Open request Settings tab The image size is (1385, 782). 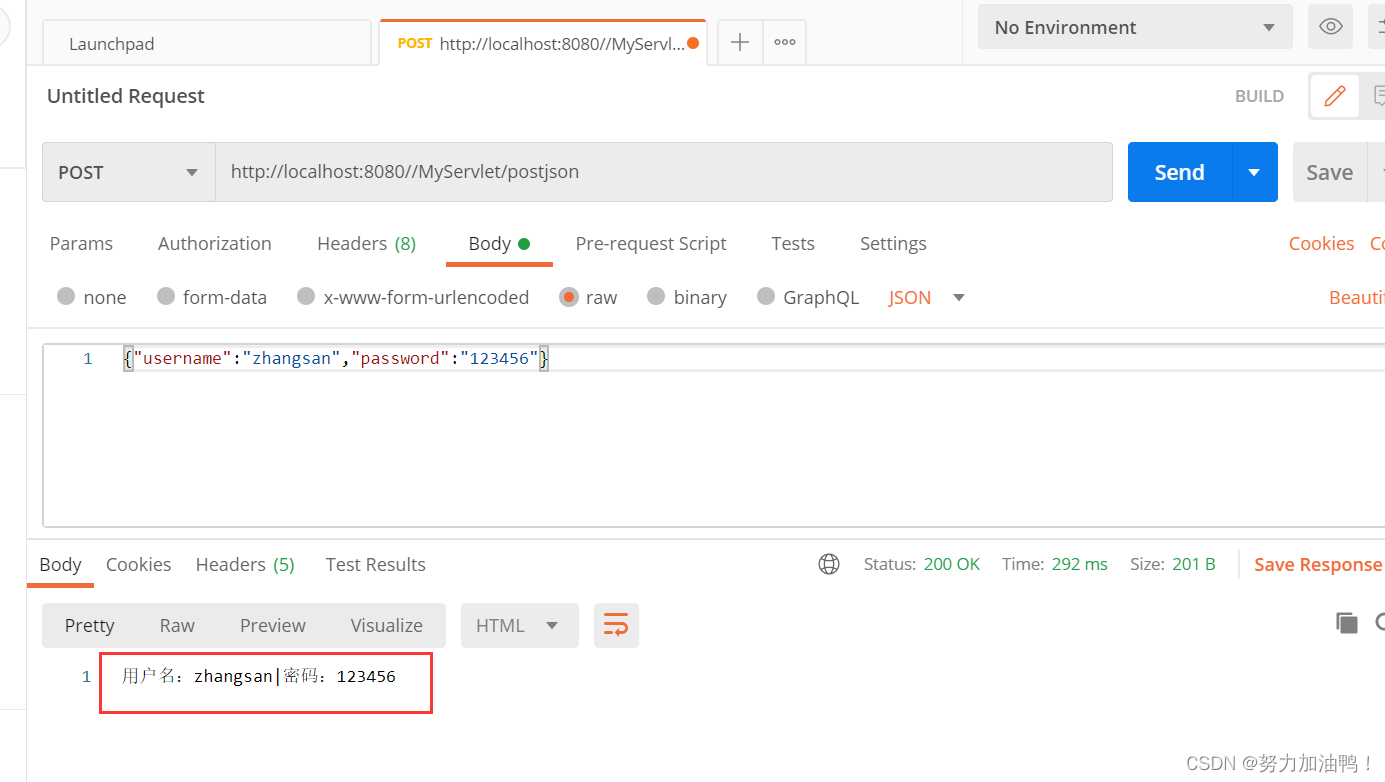893,243
